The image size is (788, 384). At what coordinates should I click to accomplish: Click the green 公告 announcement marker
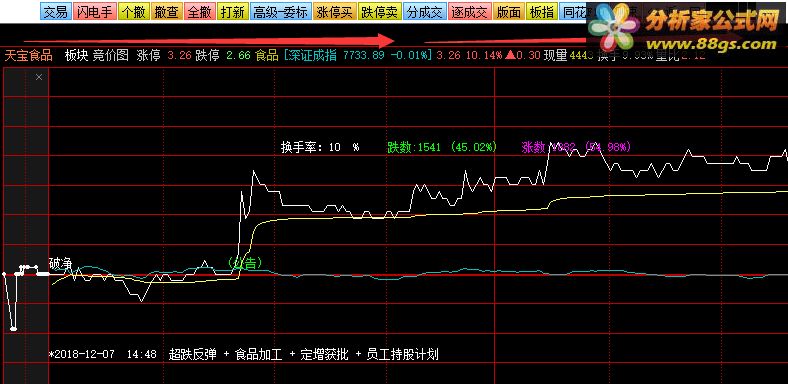coord(245,262)
